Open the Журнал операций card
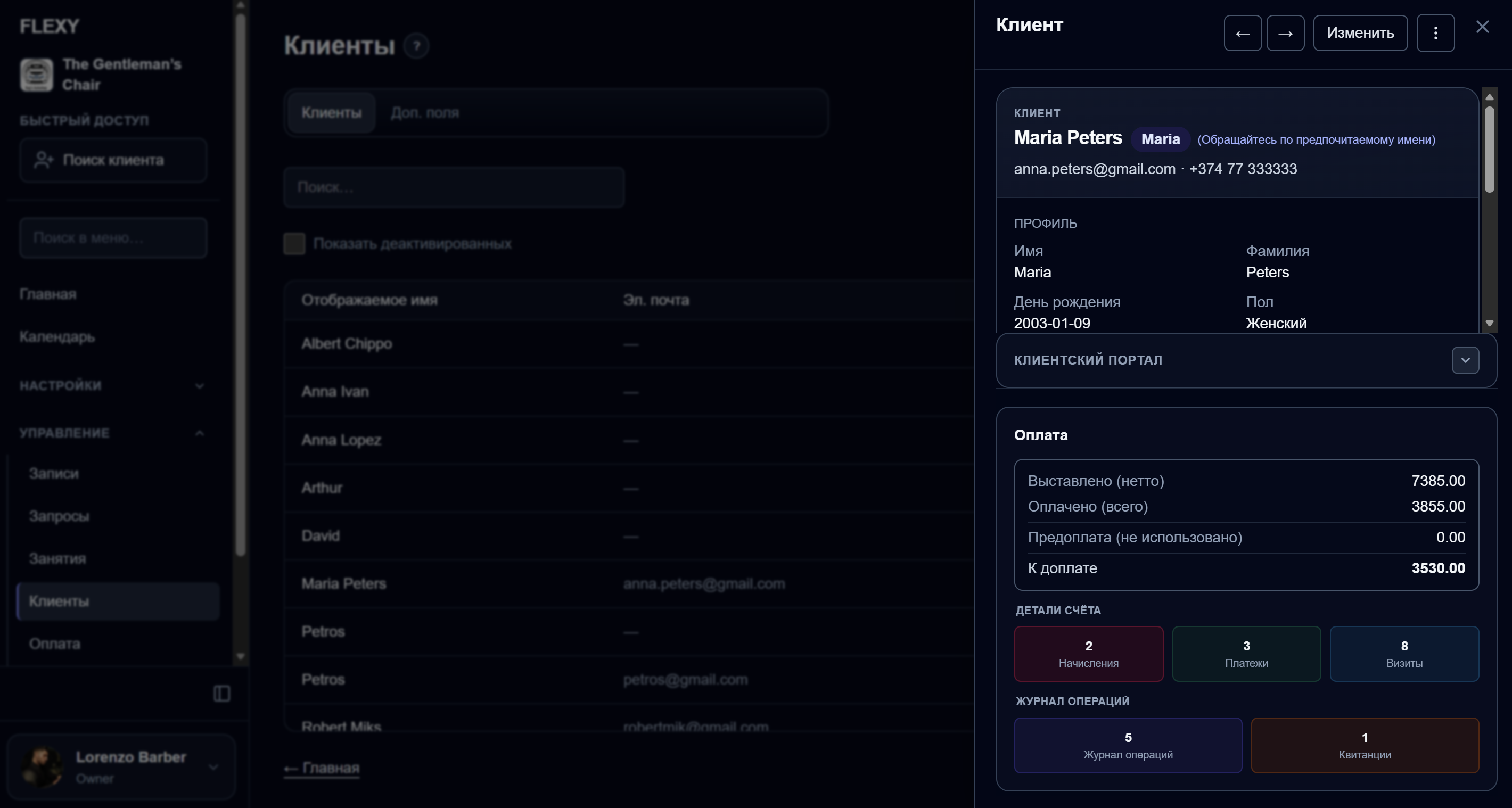This screenshot has height=808, width=1512. (1128, 745)
